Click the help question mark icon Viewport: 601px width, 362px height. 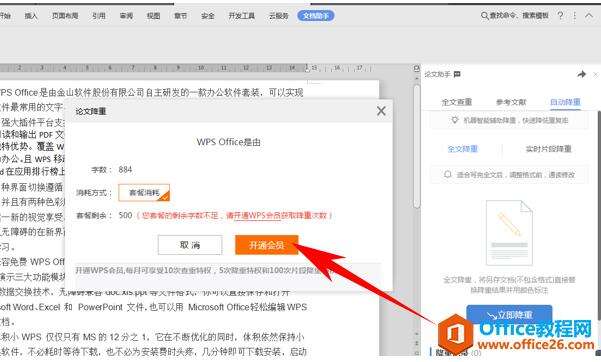point(560,16)
